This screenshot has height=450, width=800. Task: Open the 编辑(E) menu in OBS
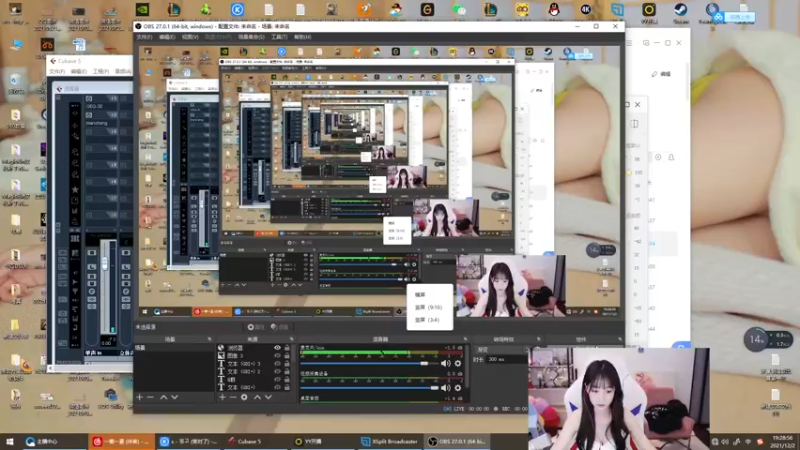click(167, 37)
